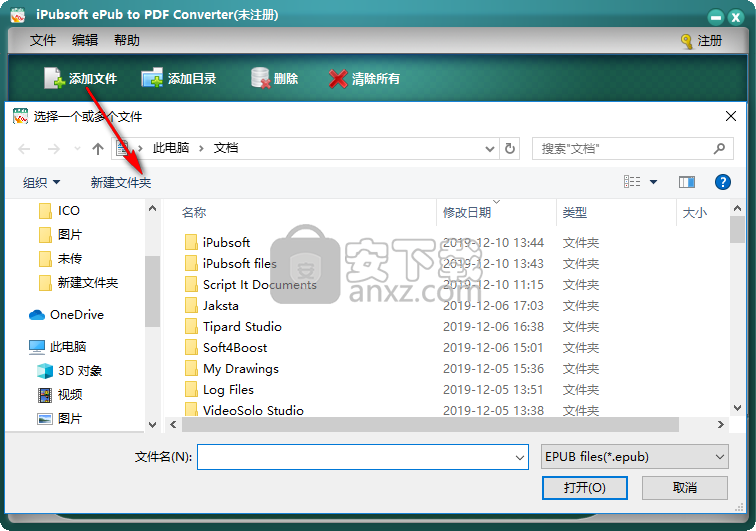Click the ICO folder icon in sidebar
Image resolution: width=756 pixels, height=531 pixels.
coord(45,211)
